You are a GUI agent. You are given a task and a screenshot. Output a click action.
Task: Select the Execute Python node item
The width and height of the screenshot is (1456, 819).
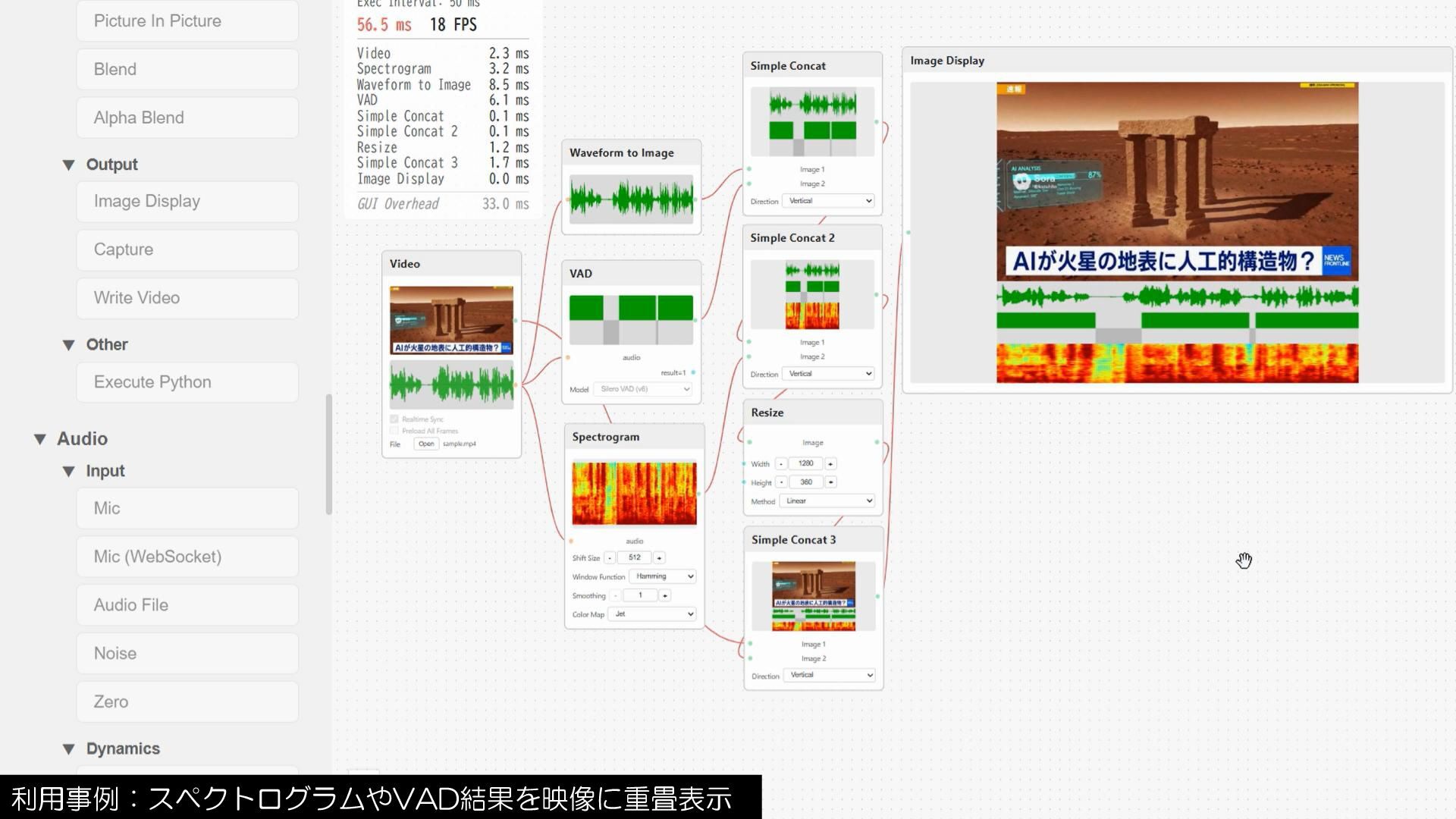tap(187, 382)
